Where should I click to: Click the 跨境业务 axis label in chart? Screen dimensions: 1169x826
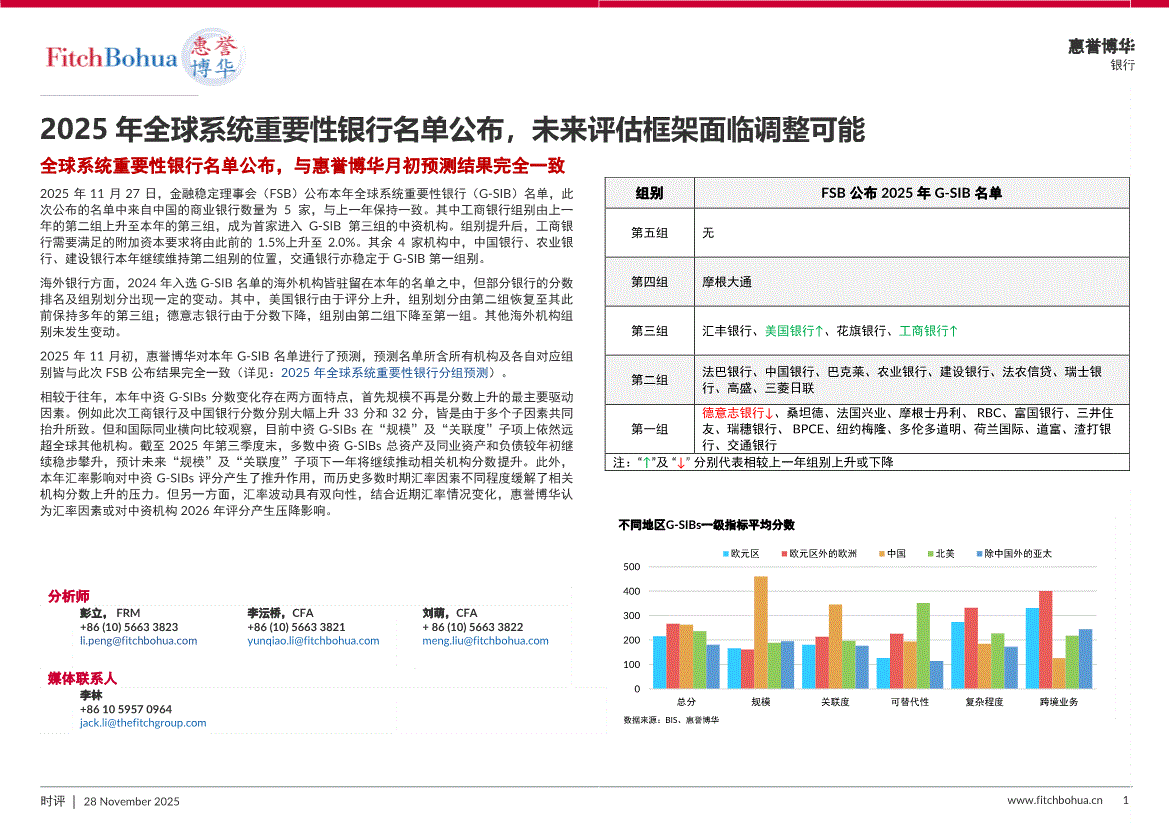tap(1058, 703)
